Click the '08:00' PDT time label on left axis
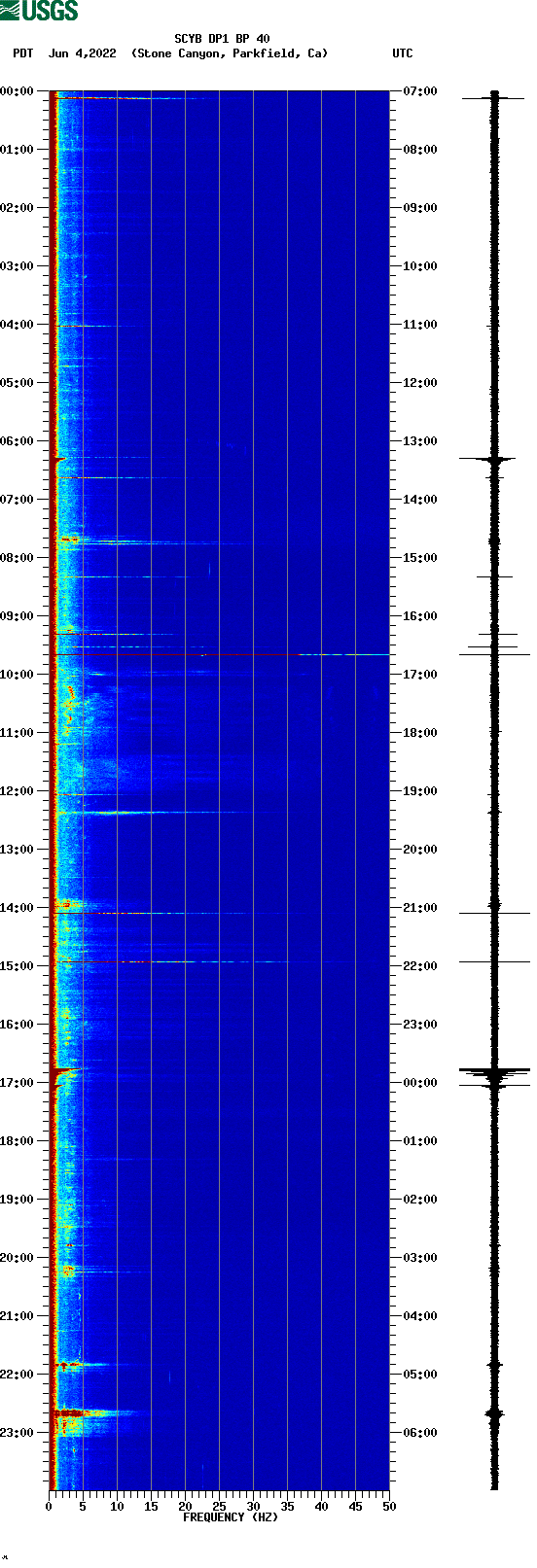537x1568 pixels. [18, 558]
